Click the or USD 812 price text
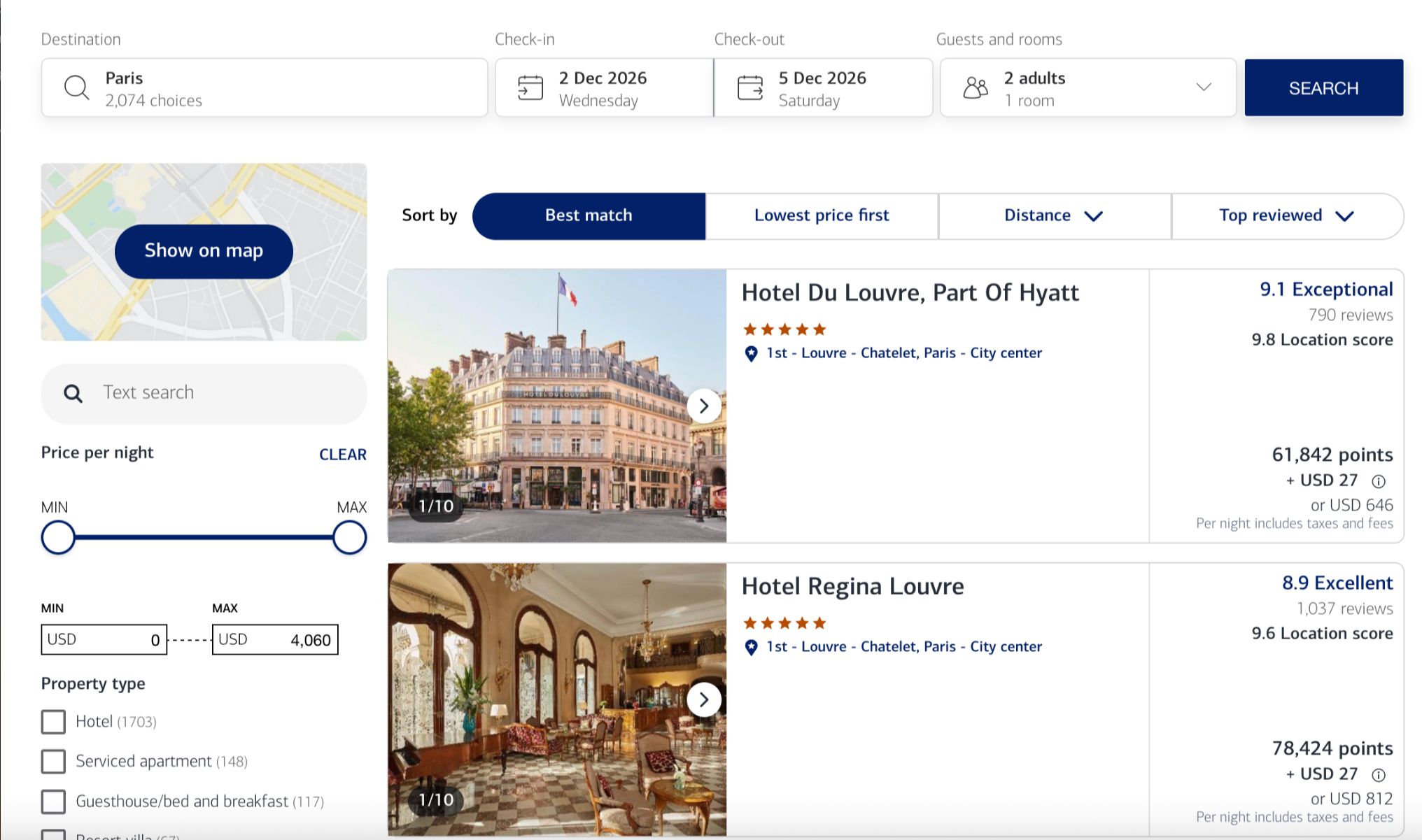1422x840 pixels. click(1351, 799)
